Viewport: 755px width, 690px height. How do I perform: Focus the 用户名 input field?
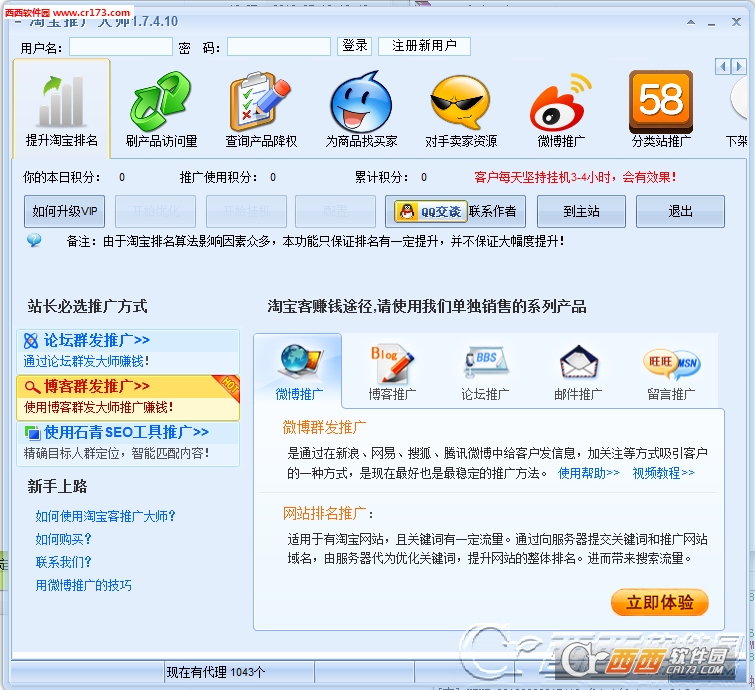coord(121,47)
